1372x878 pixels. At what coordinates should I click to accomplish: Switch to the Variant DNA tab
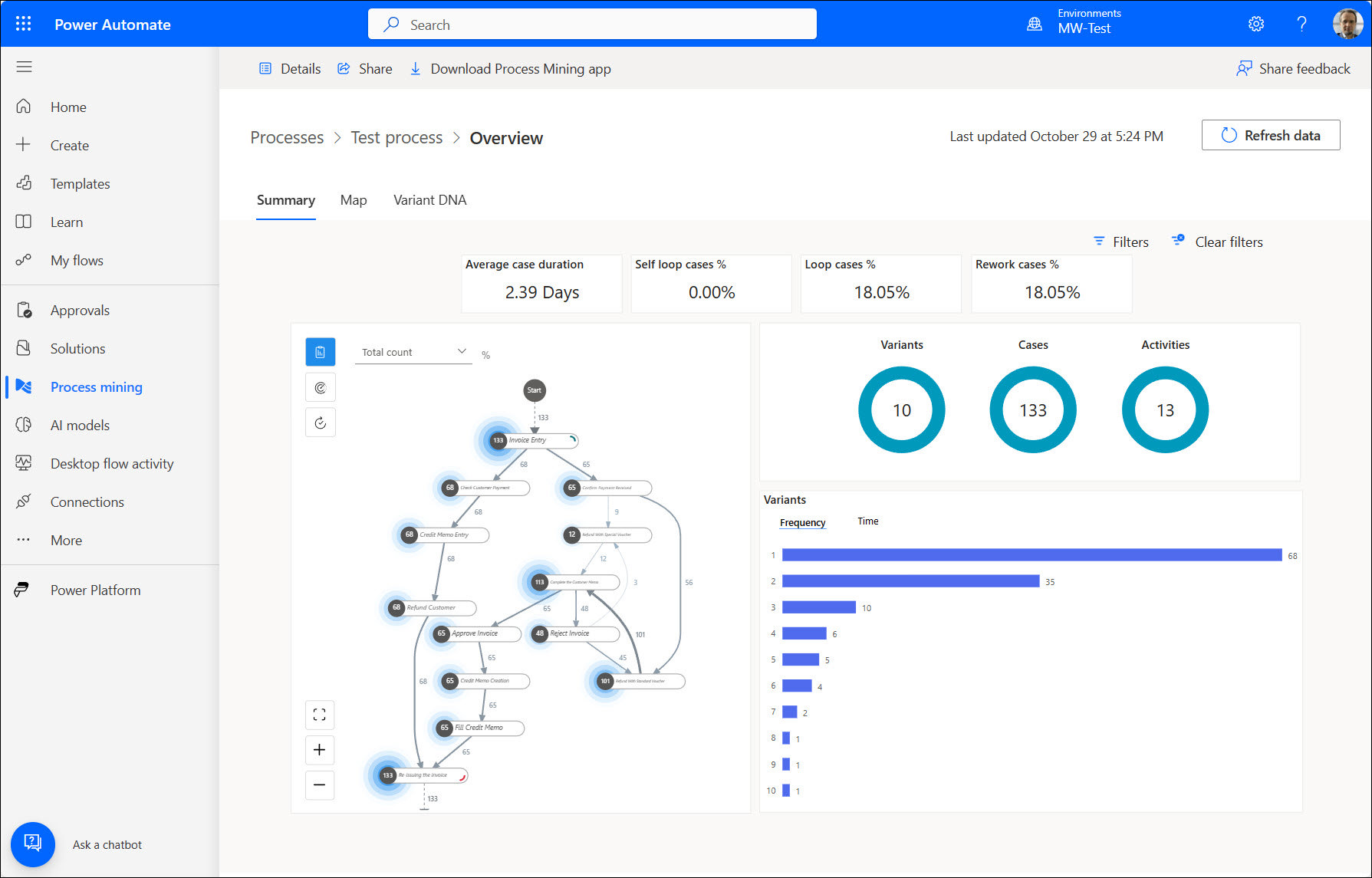coord(429,200)
